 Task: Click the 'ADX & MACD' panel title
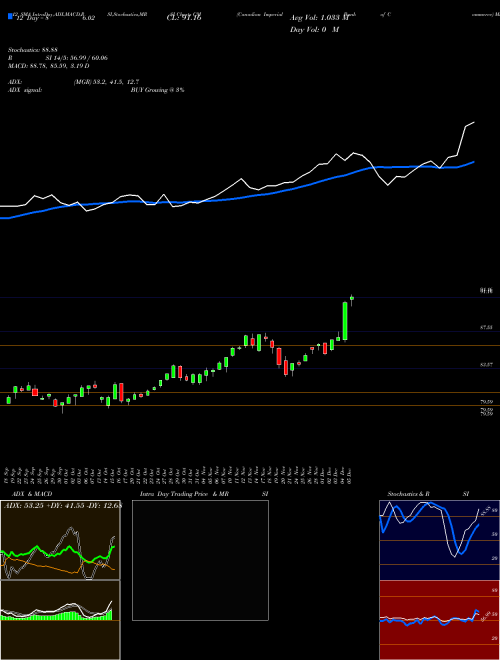[32, 494]
